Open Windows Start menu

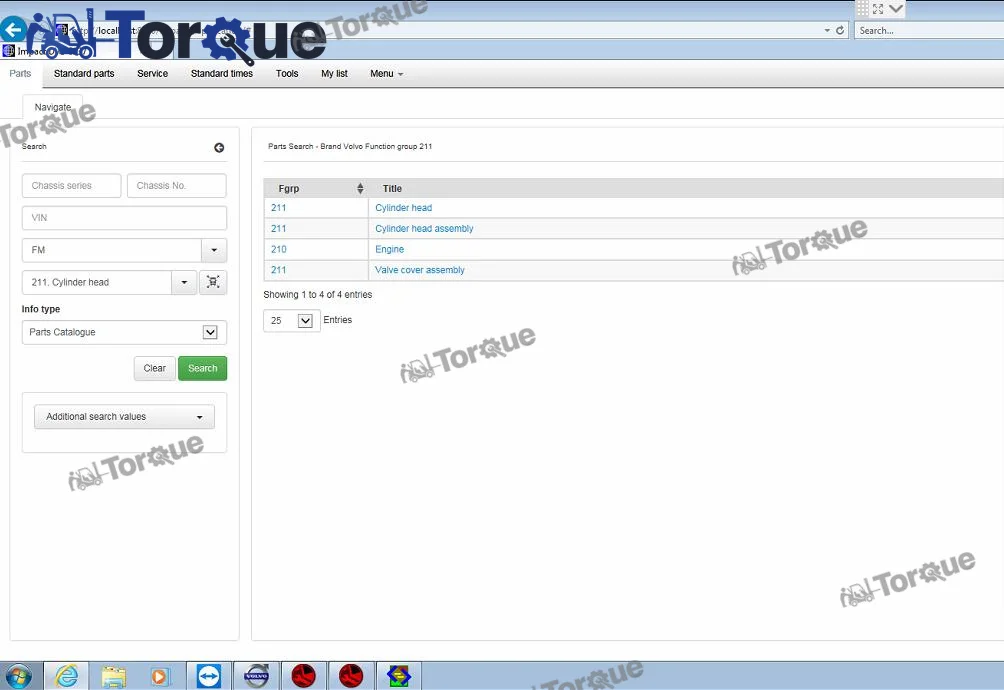coord(18,676)
